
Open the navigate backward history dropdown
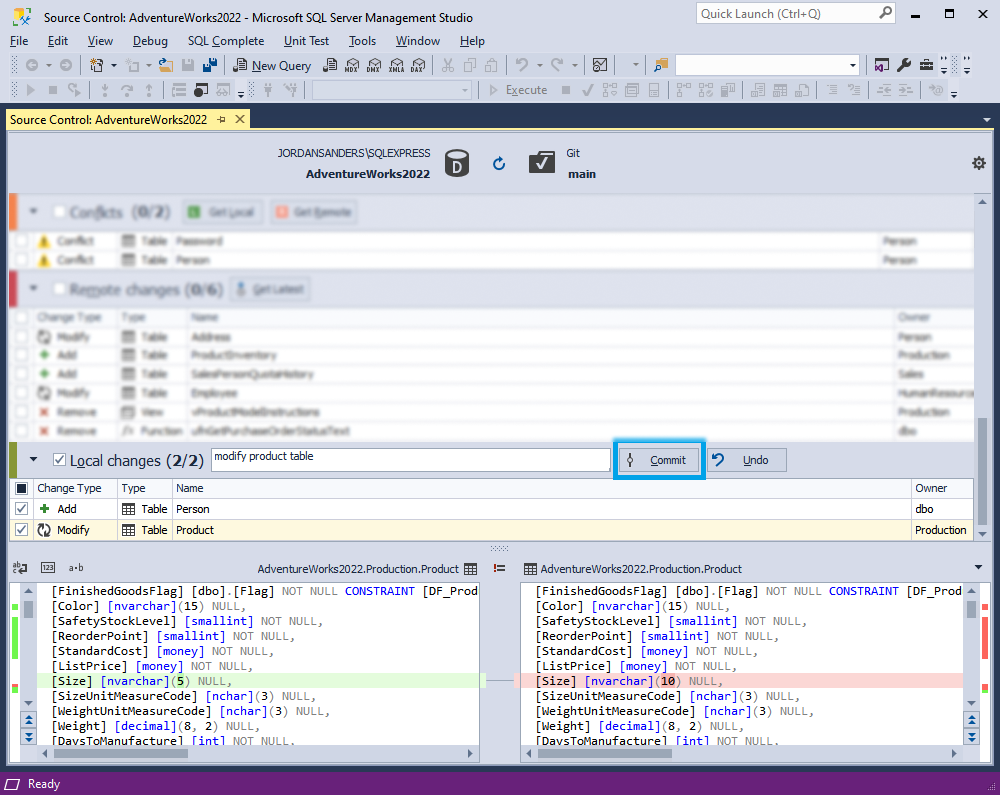[x=48, y=65]
